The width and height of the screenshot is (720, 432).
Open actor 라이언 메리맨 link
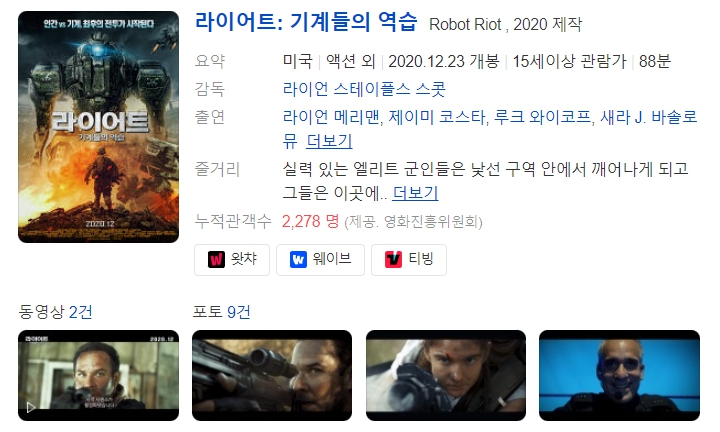pos(331,117)
